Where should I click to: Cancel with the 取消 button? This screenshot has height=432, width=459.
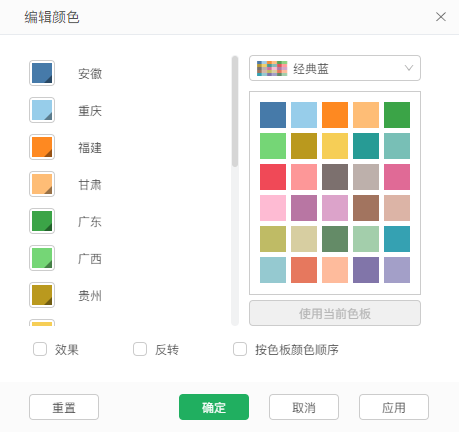point(304,407)
